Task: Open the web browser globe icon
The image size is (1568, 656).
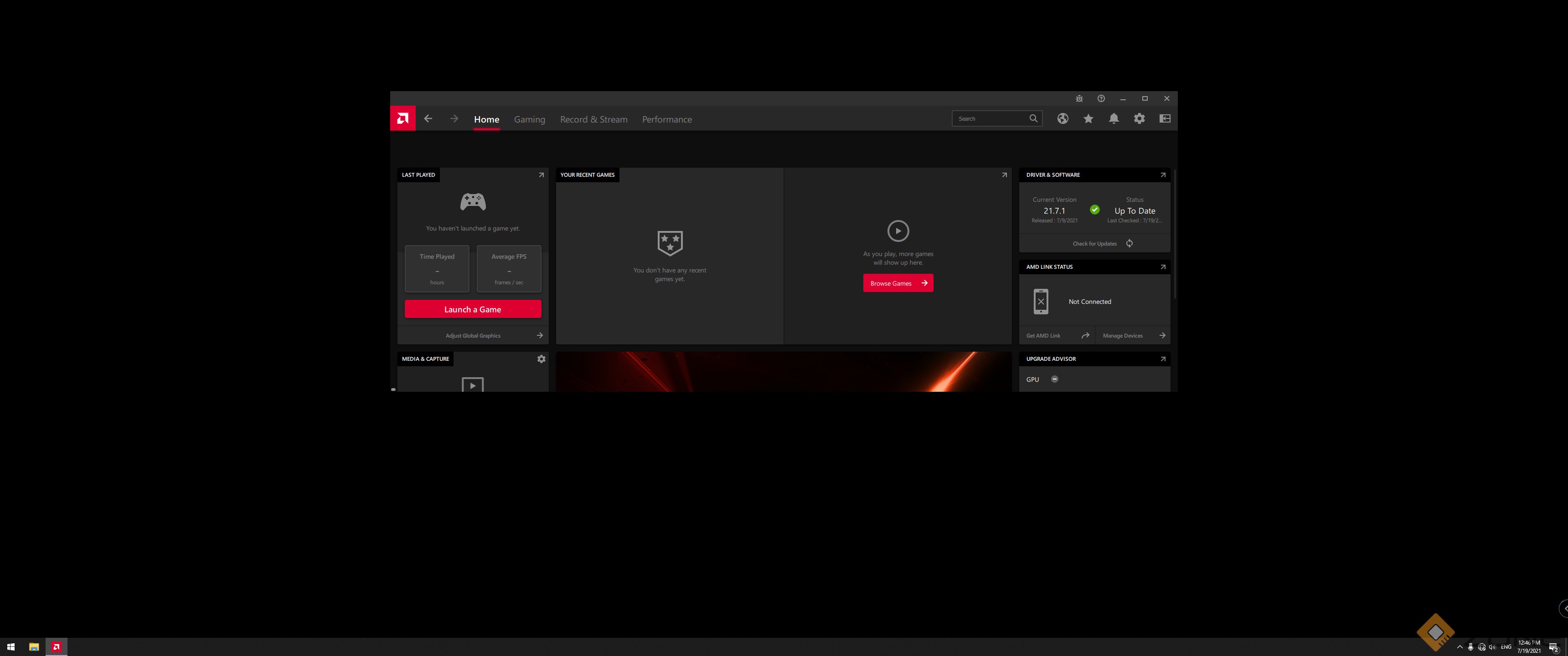Action: click(x=1062, y=118)
